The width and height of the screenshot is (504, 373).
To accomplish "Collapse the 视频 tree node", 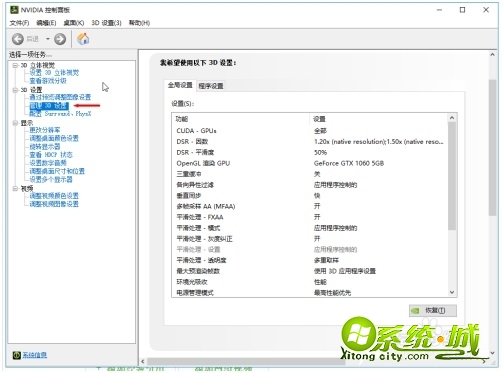I will pyautogui.click(x=15, y=189).
